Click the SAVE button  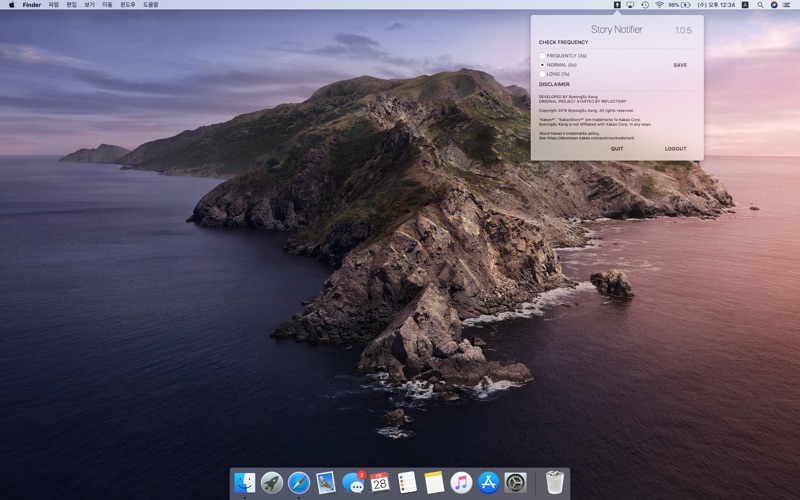pos(680,65)
